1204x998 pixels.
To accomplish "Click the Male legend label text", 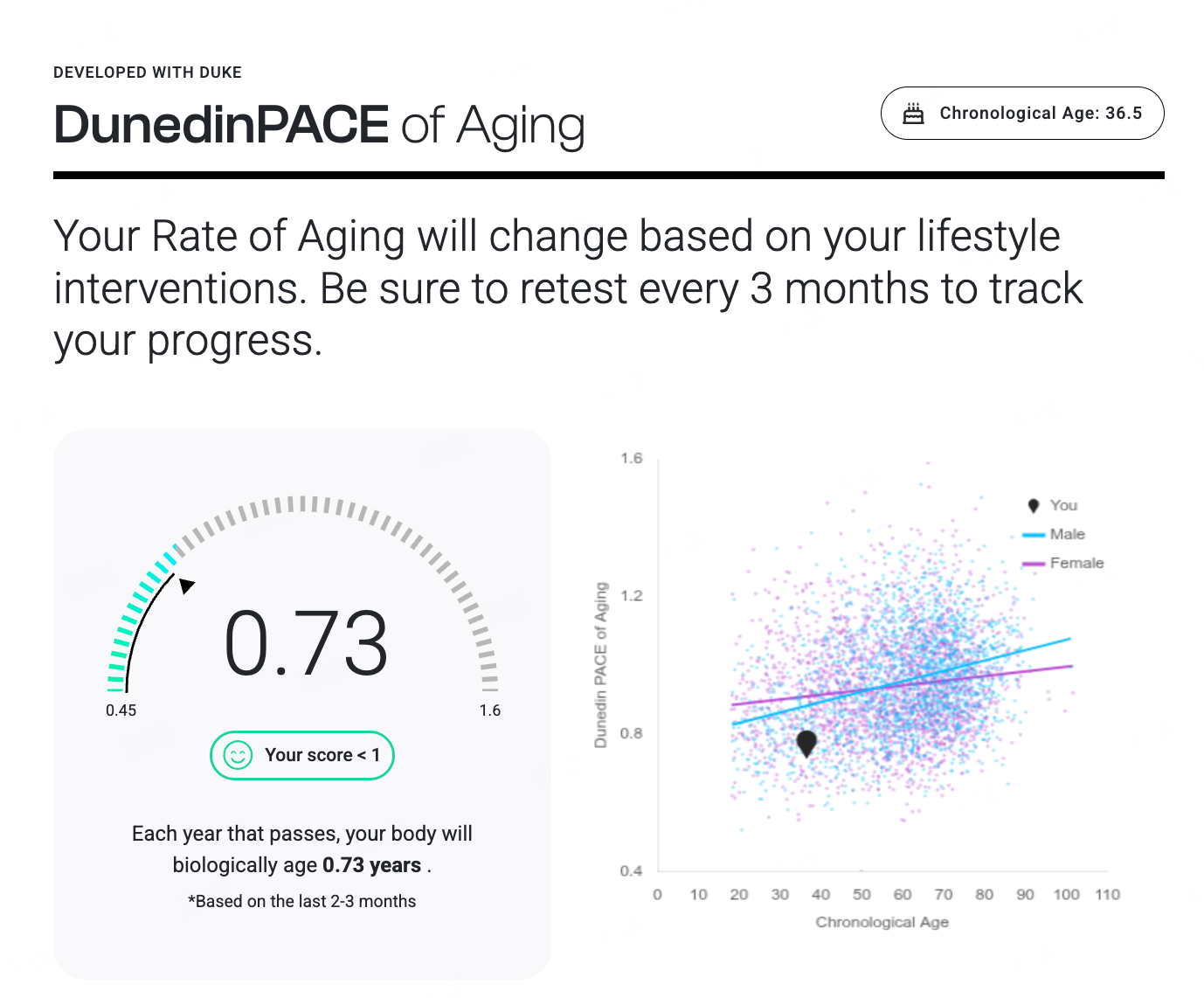I will click(x=1067, y=534).
